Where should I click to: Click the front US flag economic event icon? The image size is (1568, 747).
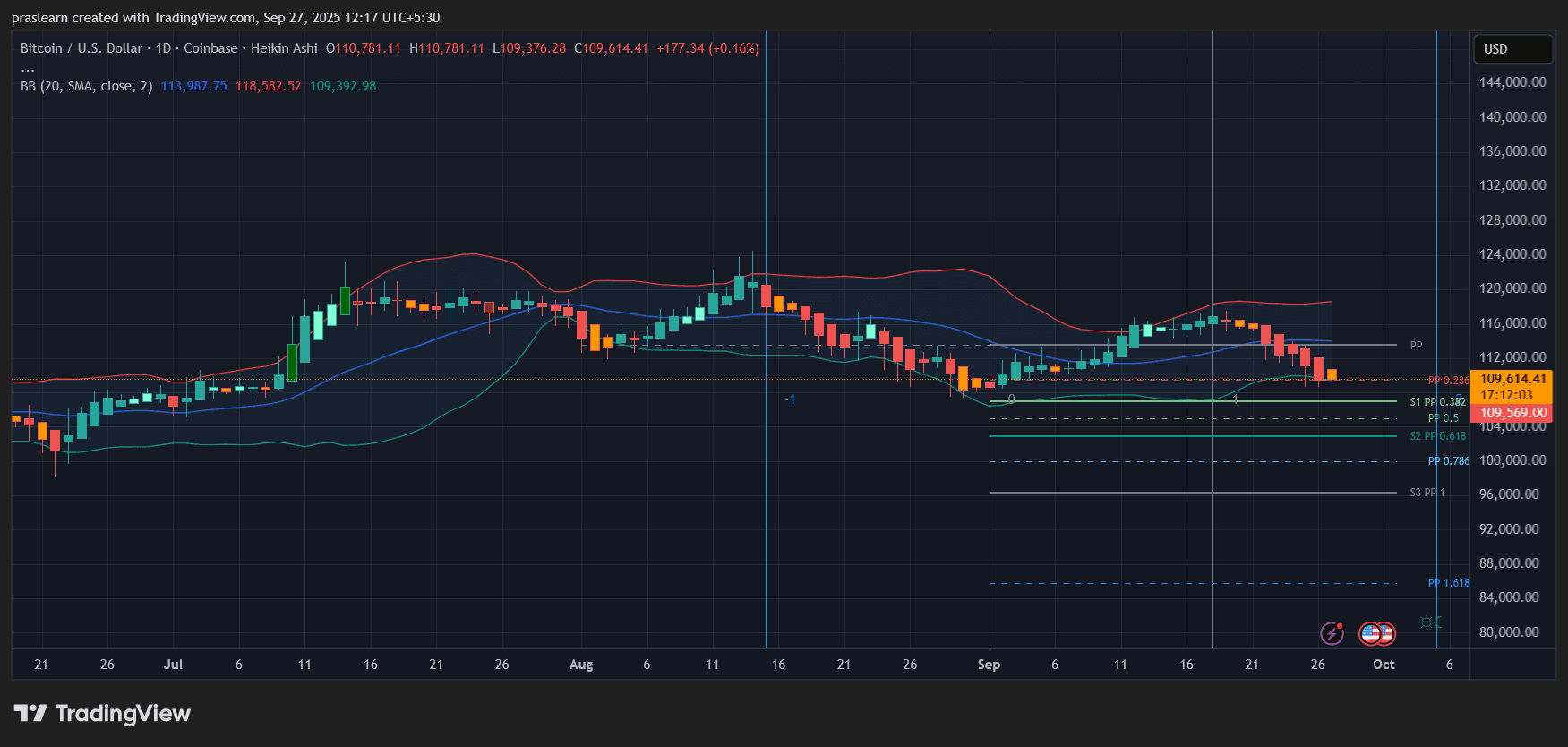pyautogui.click(x=1370, y=634)
